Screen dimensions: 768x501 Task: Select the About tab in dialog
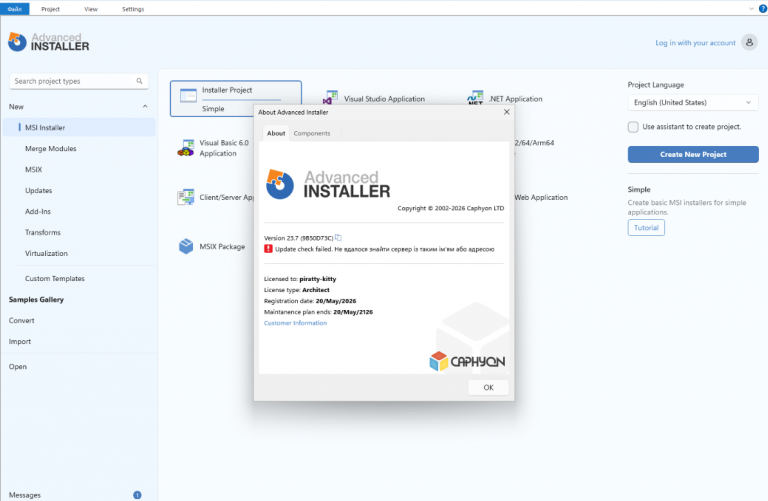click(x=276, y=133)
